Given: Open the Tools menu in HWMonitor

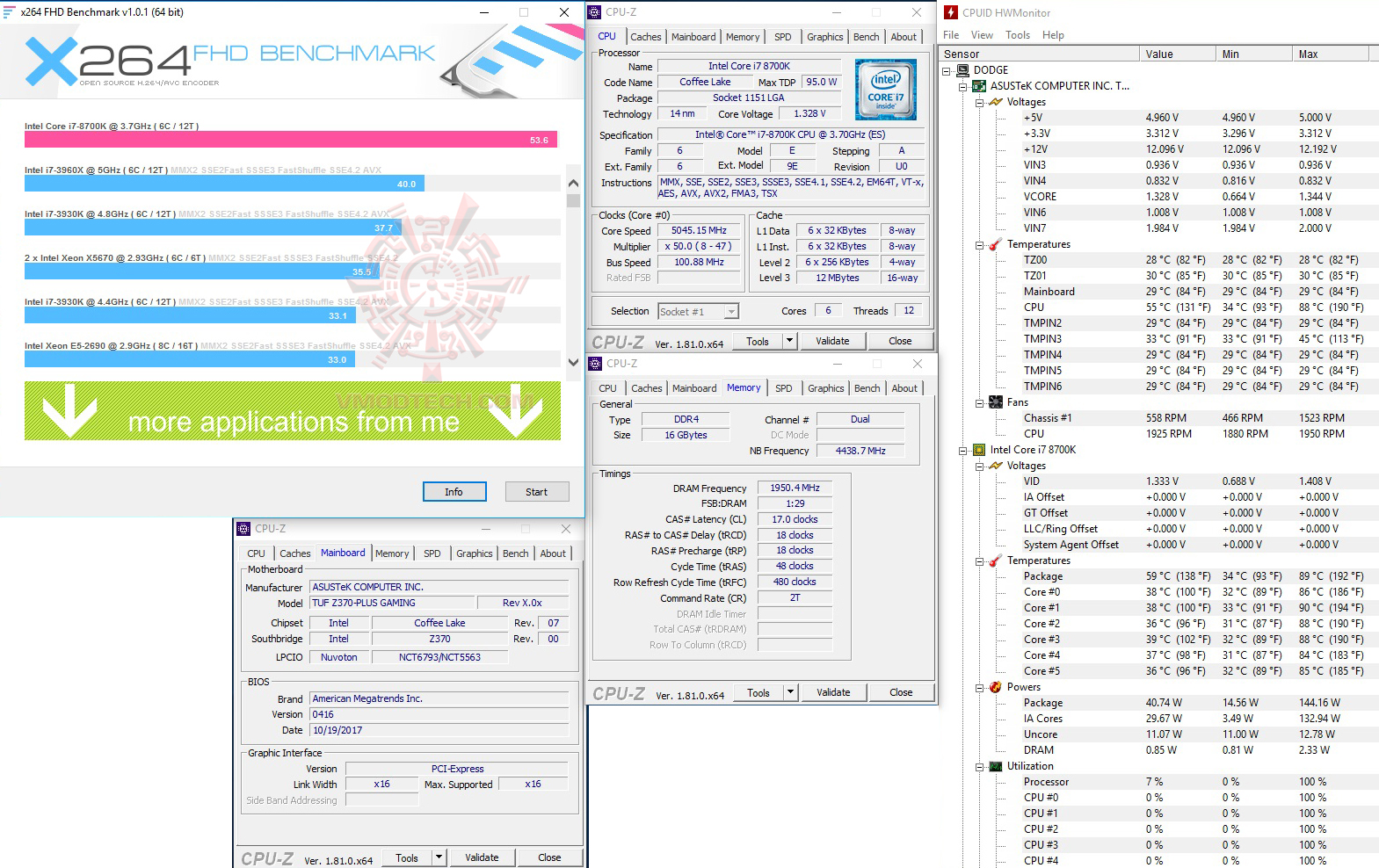Looking at the screenshot, I should pyautogui.click(x=1018, y=35).
